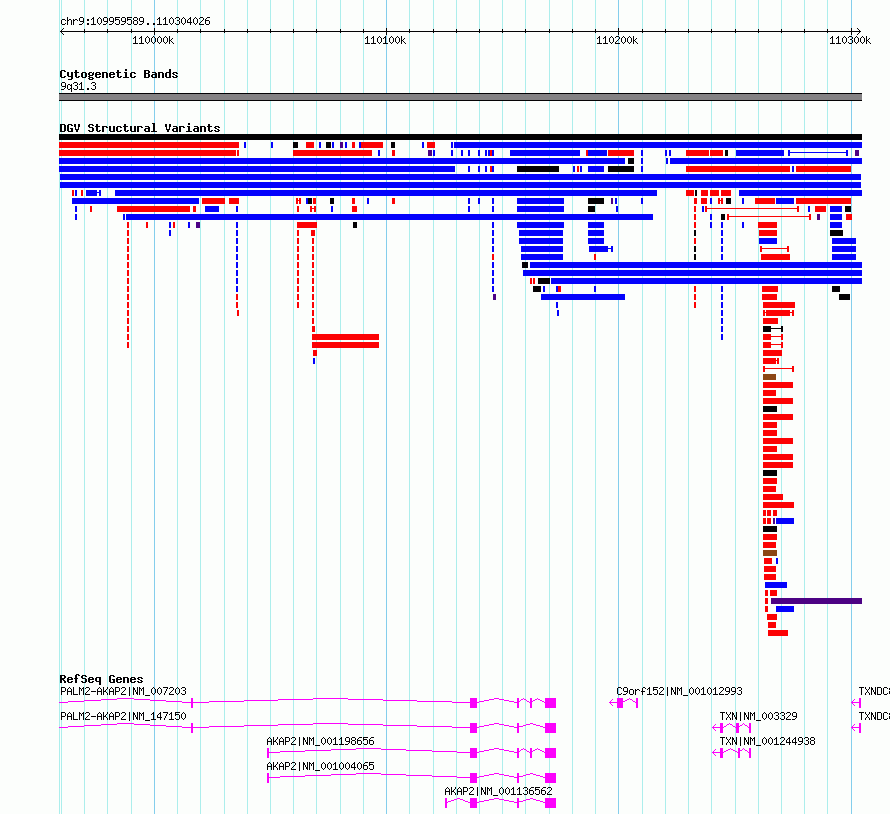Click the 110100k ruler tick label
This screenshot has width=890, height=814.
pyautogui.click(x=385, y=40)
